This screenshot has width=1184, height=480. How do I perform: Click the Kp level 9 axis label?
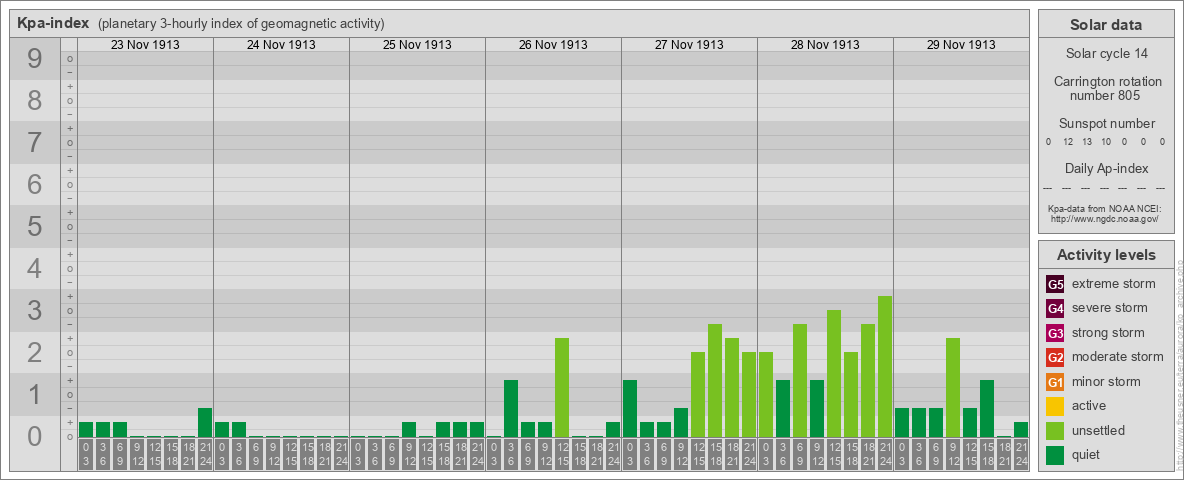pos(35,59)
